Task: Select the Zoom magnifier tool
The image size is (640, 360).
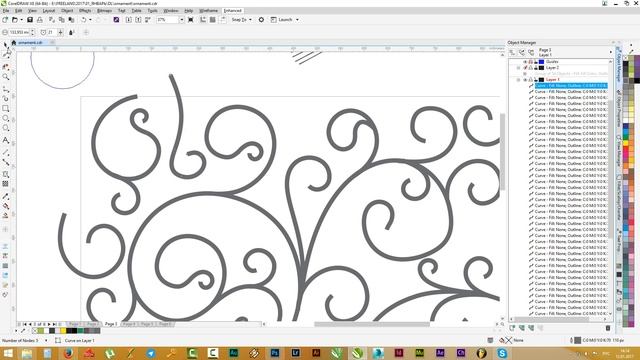Action: click(6, 77)
